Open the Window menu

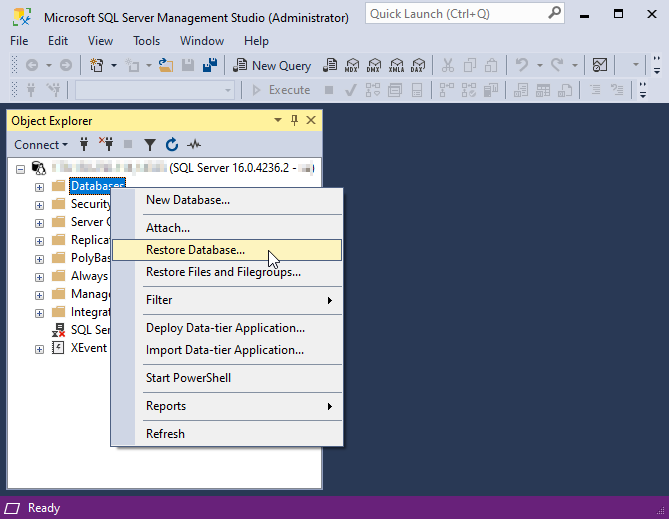tap(202, 41)
